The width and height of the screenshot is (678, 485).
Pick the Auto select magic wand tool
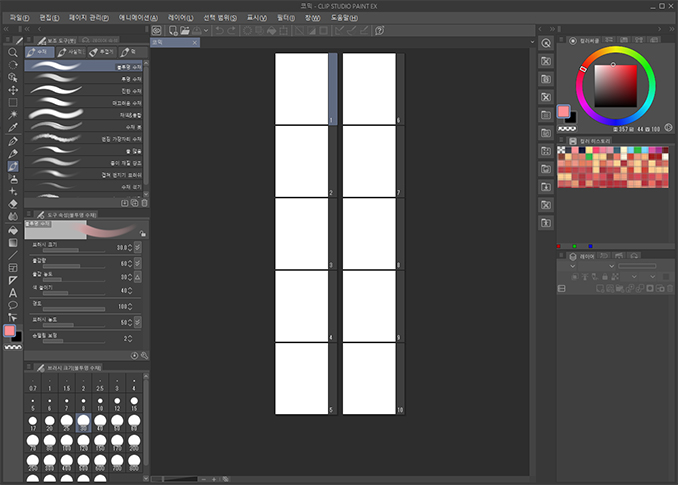point(13,115)
